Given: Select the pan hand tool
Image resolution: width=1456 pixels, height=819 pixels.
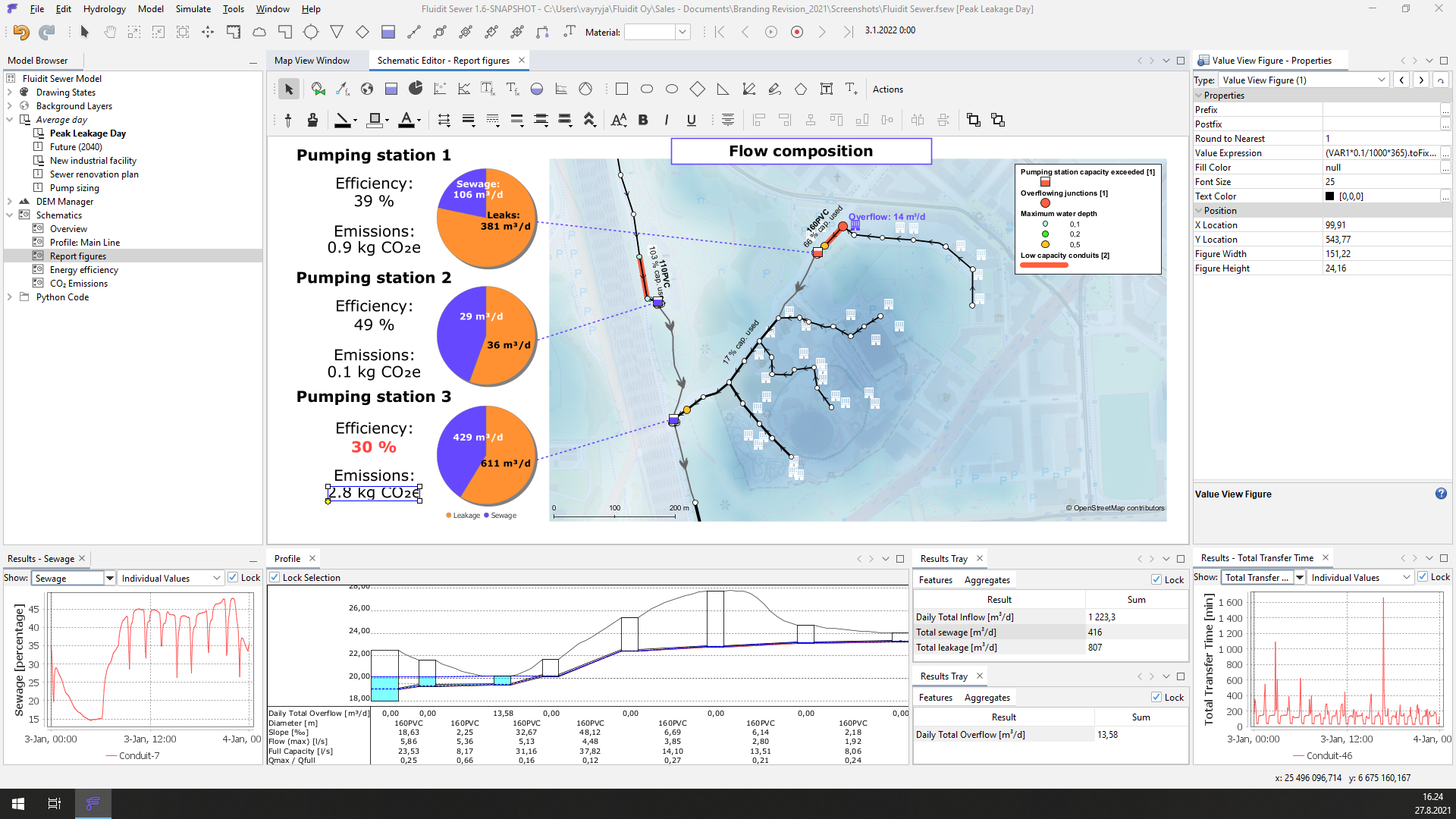Looking at the screenshot, I should 110,32.
